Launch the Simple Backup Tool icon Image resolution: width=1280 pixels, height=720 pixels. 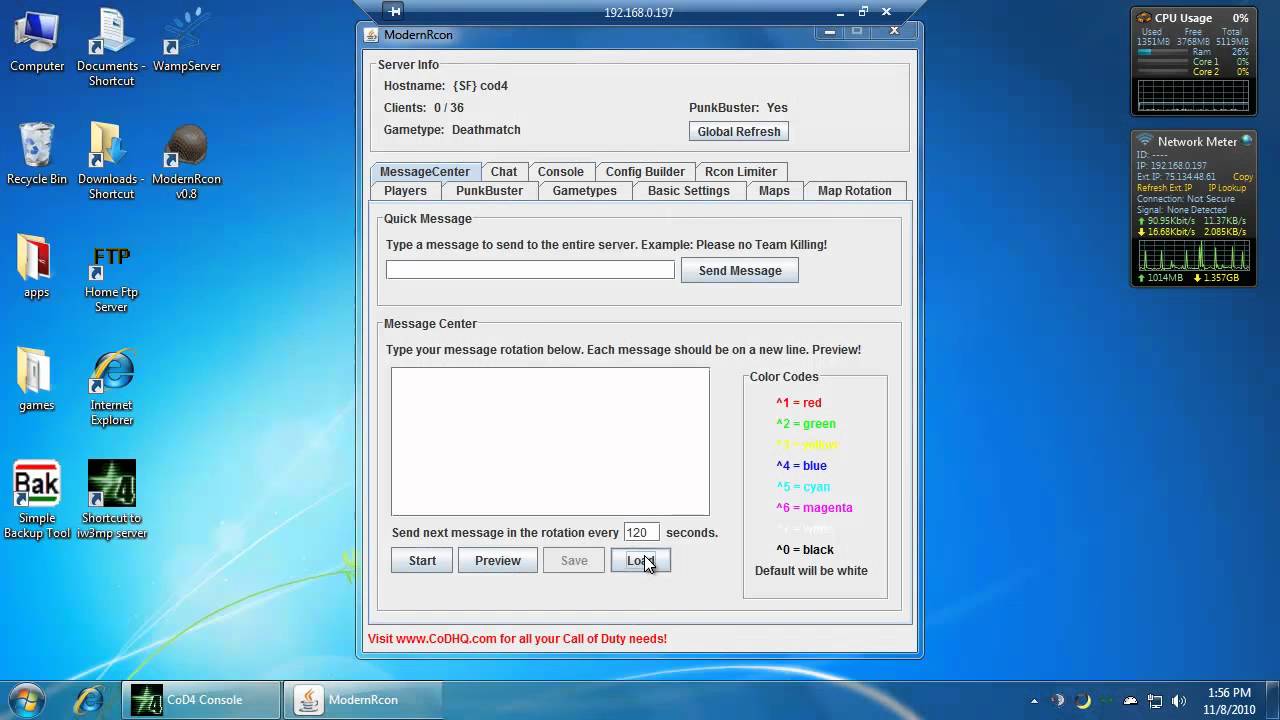[x=37, y=500]
